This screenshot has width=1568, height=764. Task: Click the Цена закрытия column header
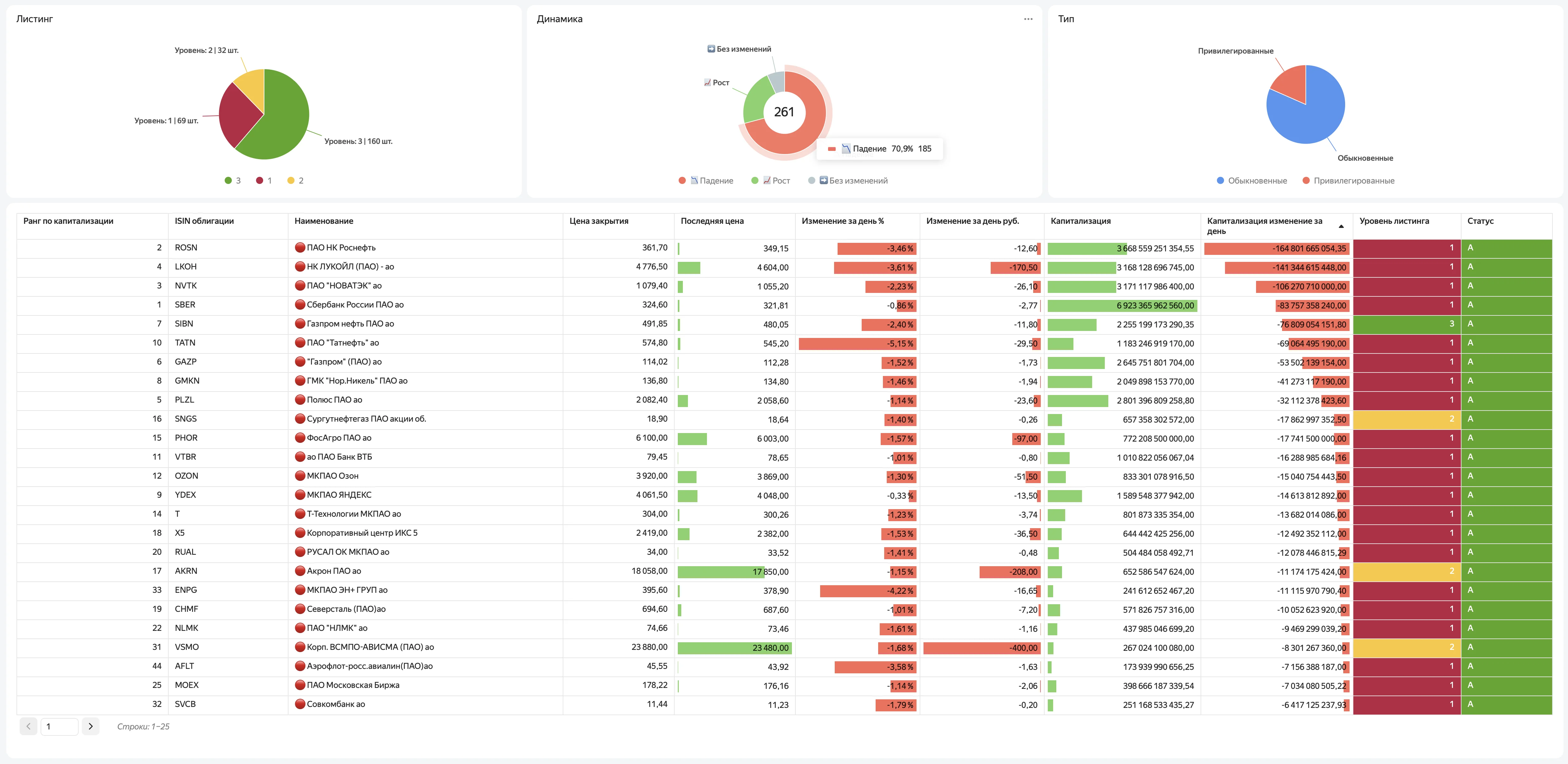tap(599, 221)
